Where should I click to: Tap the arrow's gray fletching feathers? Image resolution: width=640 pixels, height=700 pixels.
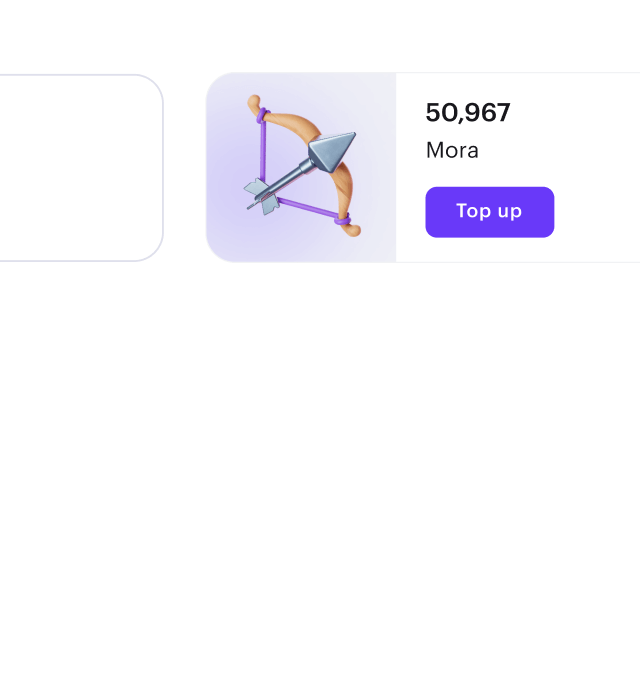[x=262, y=196]
